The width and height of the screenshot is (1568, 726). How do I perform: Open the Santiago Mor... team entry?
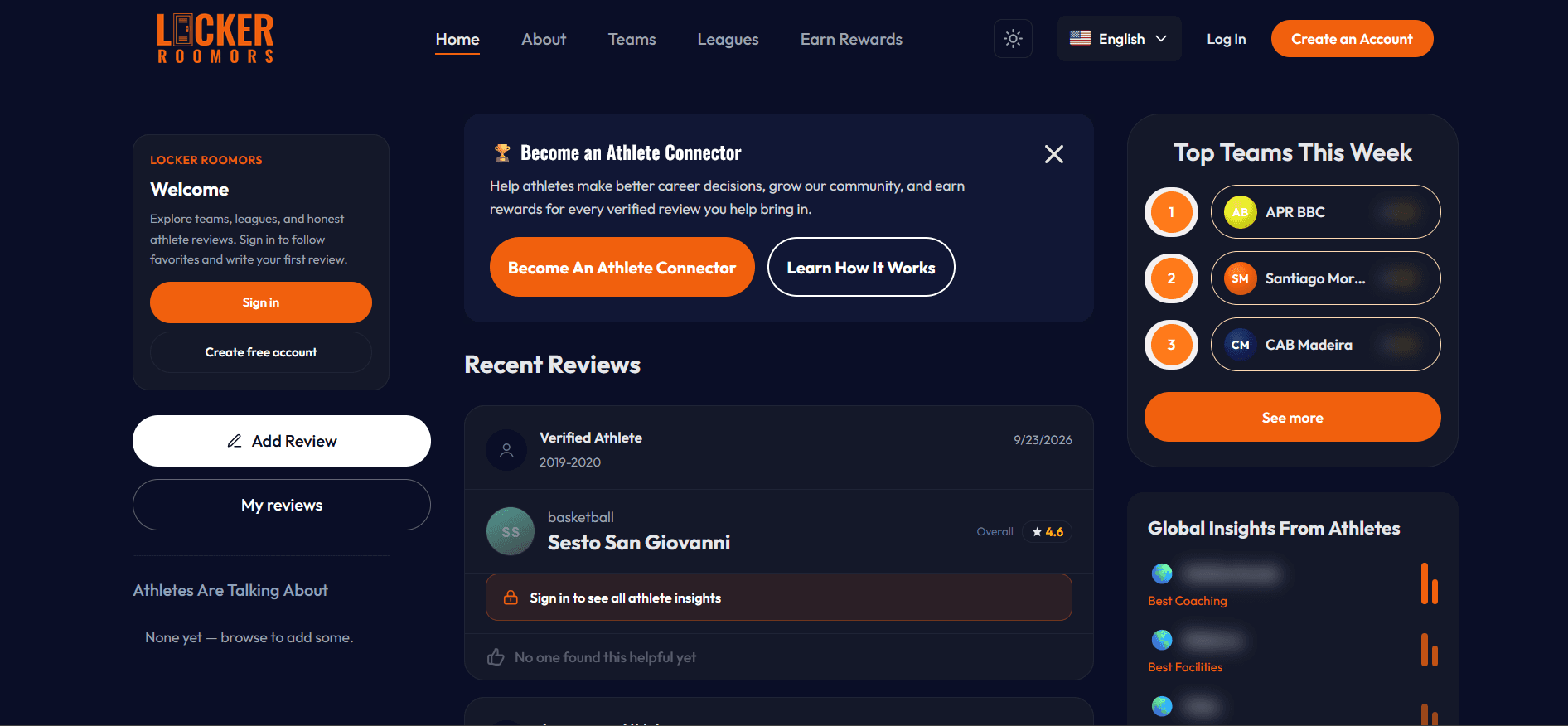click(x=1326, y=278)
